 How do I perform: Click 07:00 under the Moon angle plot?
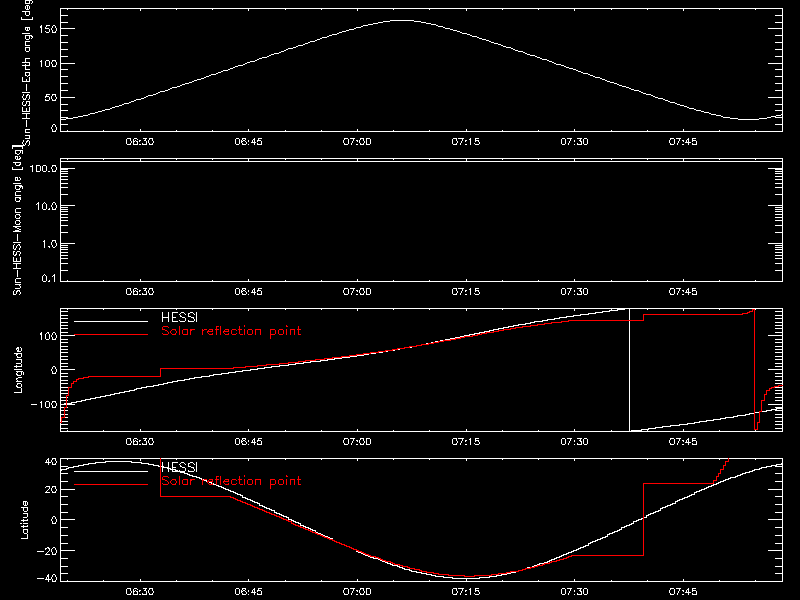click(357, 291)
